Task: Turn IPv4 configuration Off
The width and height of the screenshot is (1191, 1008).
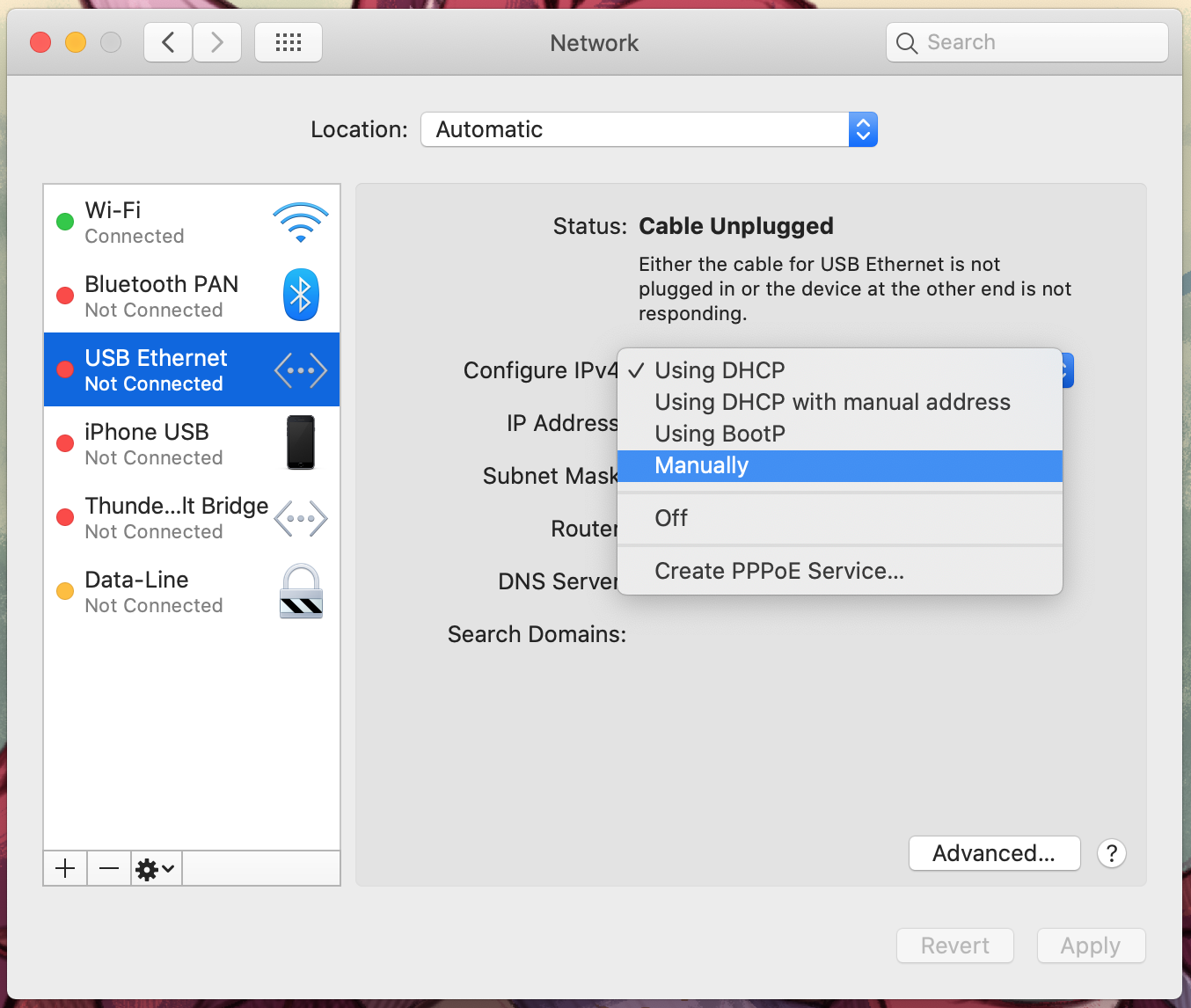Action: coord(671,518)
